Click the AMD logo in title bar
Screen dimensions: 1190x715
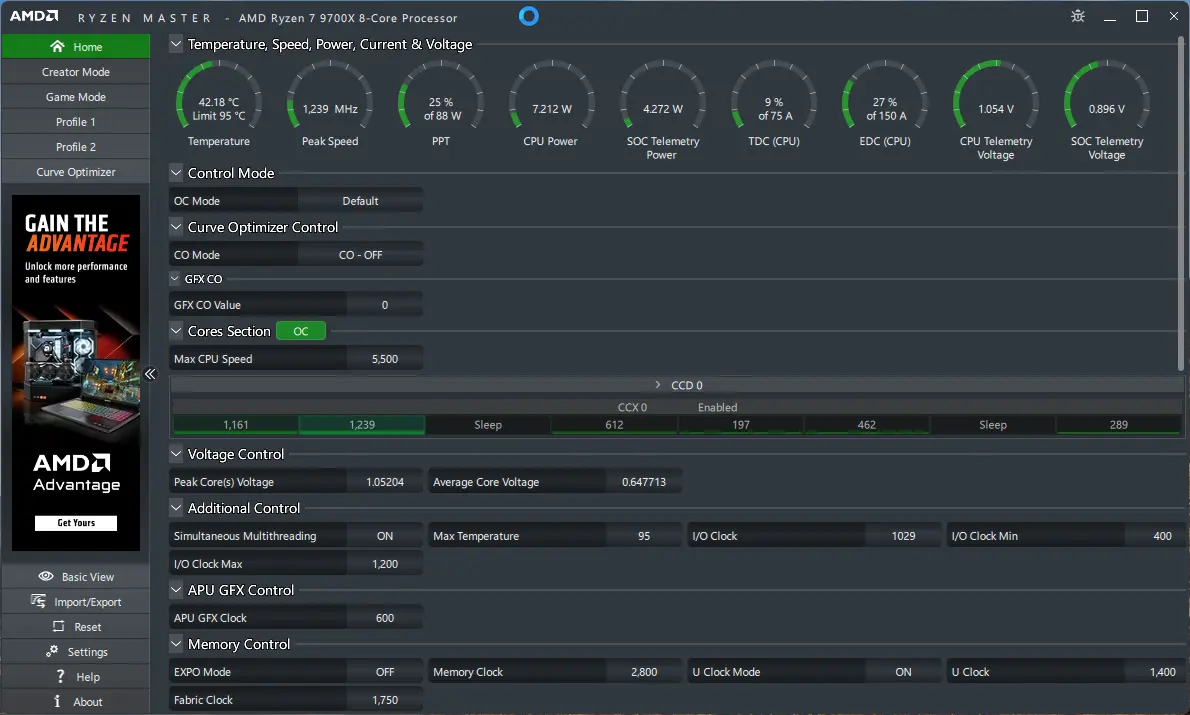pos(33,16)
